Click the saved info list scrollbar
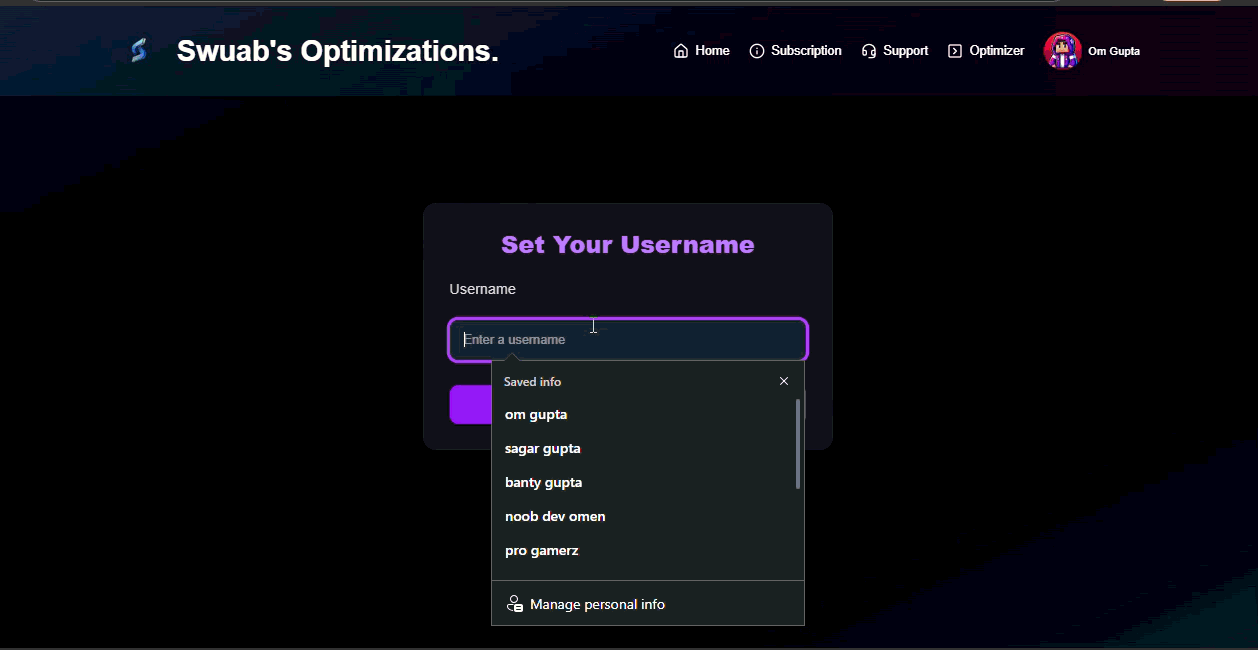The height and width of the screenshot is (650, 1258). pyautogui.click(x=797, y=444)
